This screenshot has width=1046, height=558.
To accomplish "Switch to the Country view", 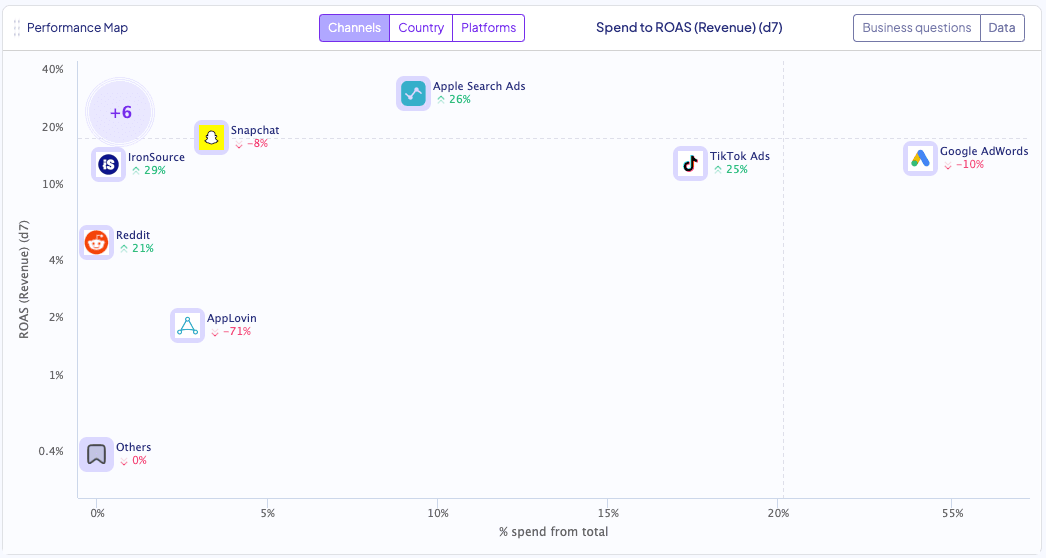I will pos(421,28).
